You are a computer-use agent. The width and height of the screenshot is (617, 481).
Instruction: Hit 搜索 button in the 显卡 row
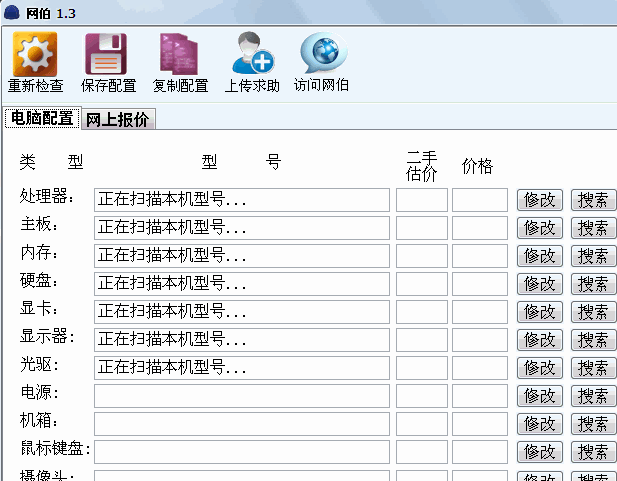(593, 312)
